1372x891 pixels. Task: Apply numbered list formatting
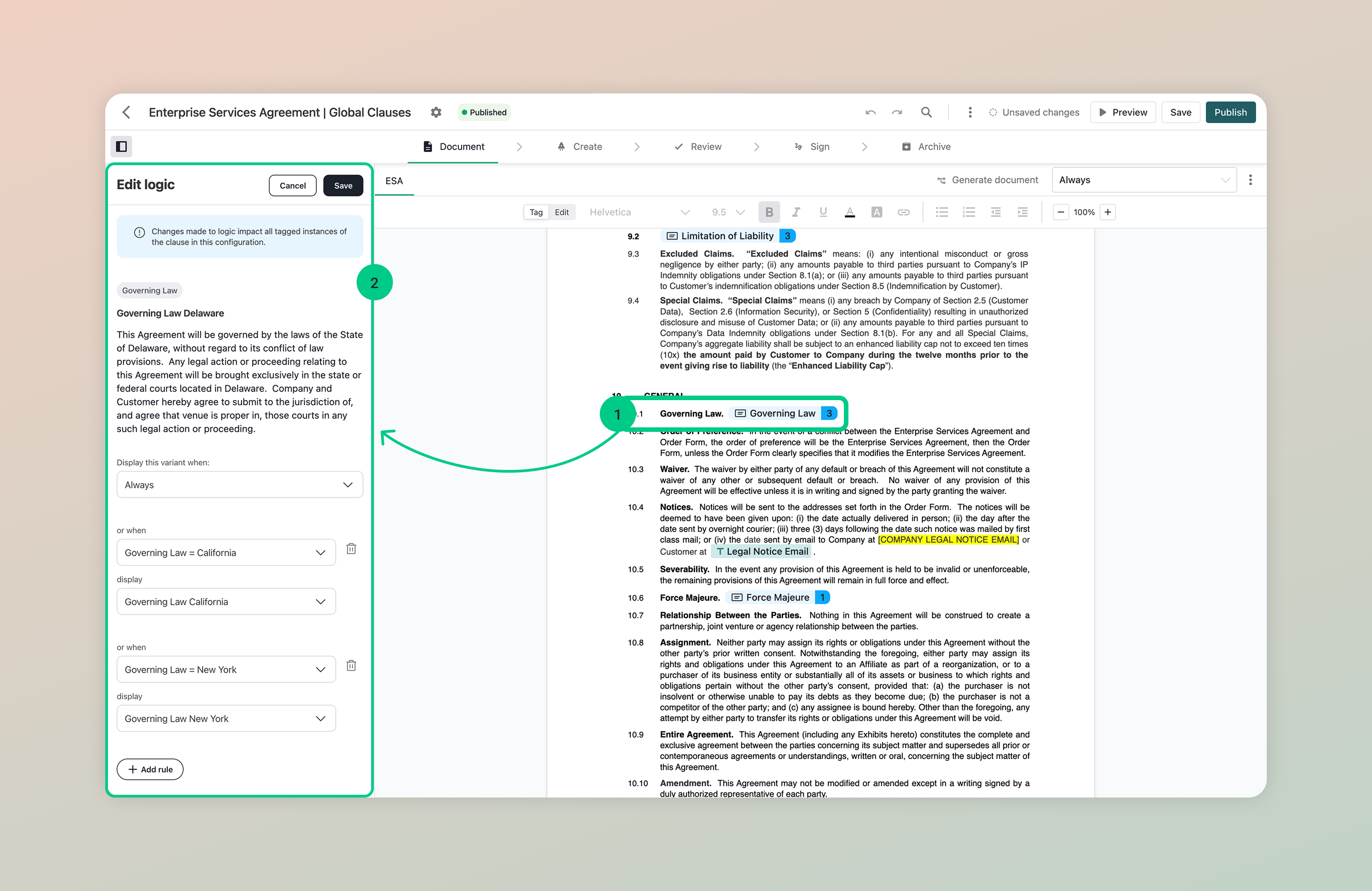click(969, 212)
